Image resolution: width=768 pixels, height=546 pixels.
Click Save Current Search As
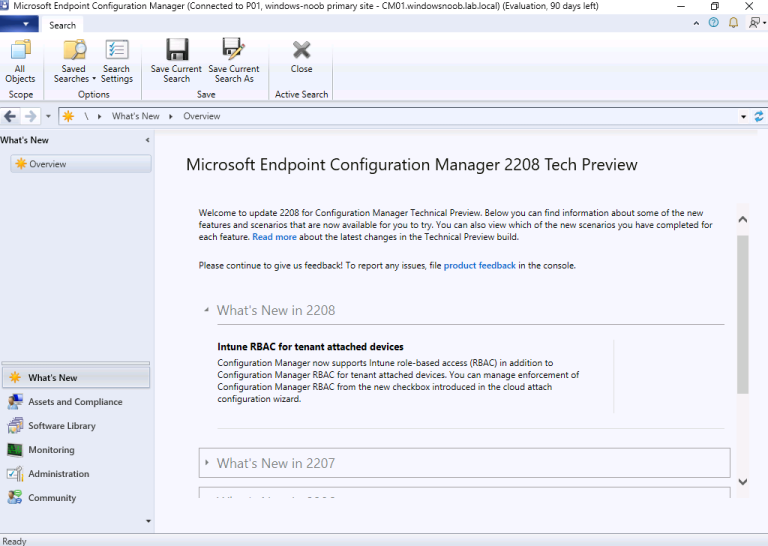234,61
